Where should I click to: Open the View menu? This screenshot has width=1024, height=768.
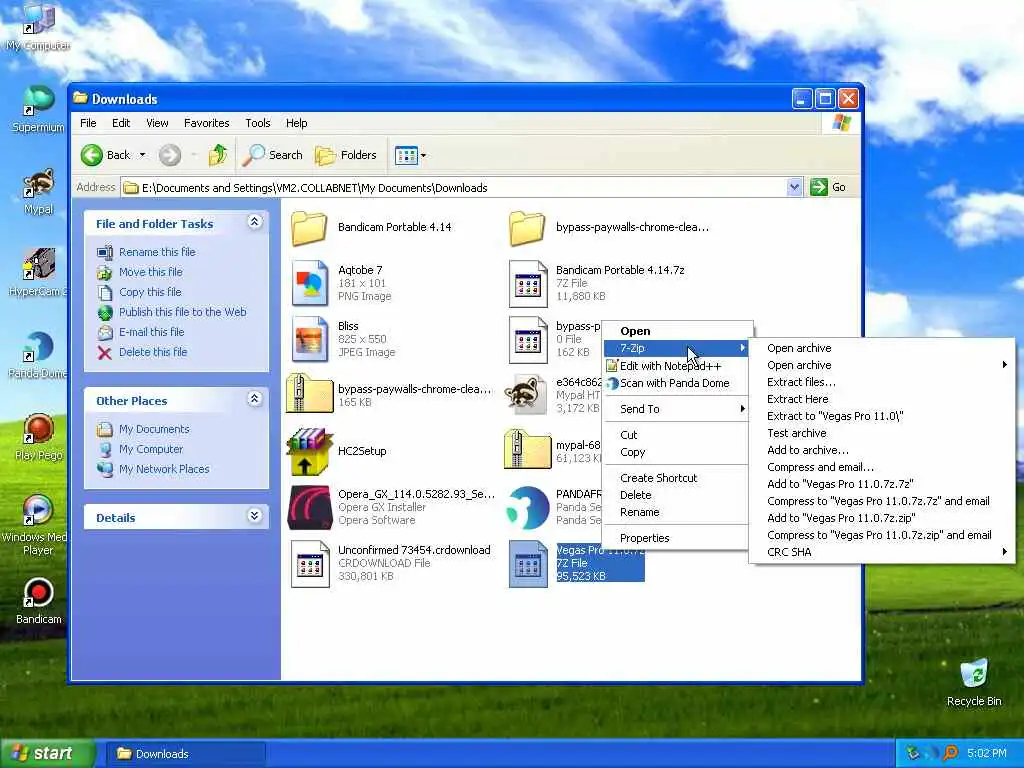[157, 123]
